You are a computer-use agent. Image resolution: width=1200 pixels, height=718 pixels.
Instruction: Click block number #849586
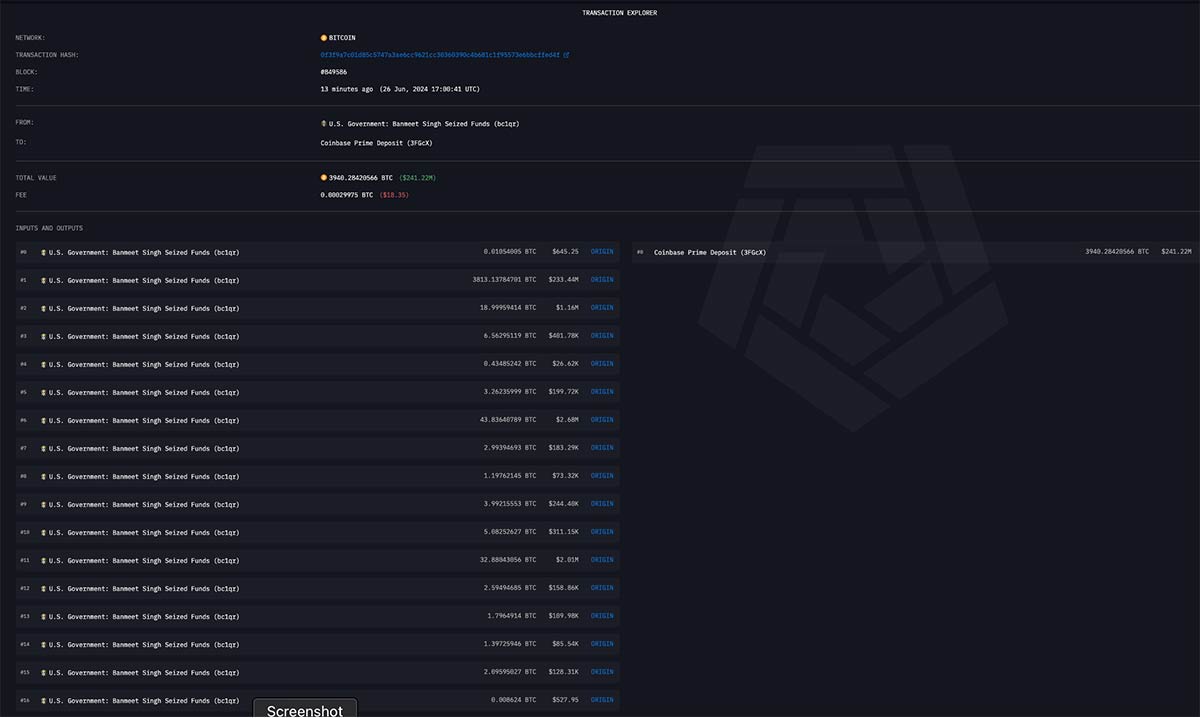334,72
